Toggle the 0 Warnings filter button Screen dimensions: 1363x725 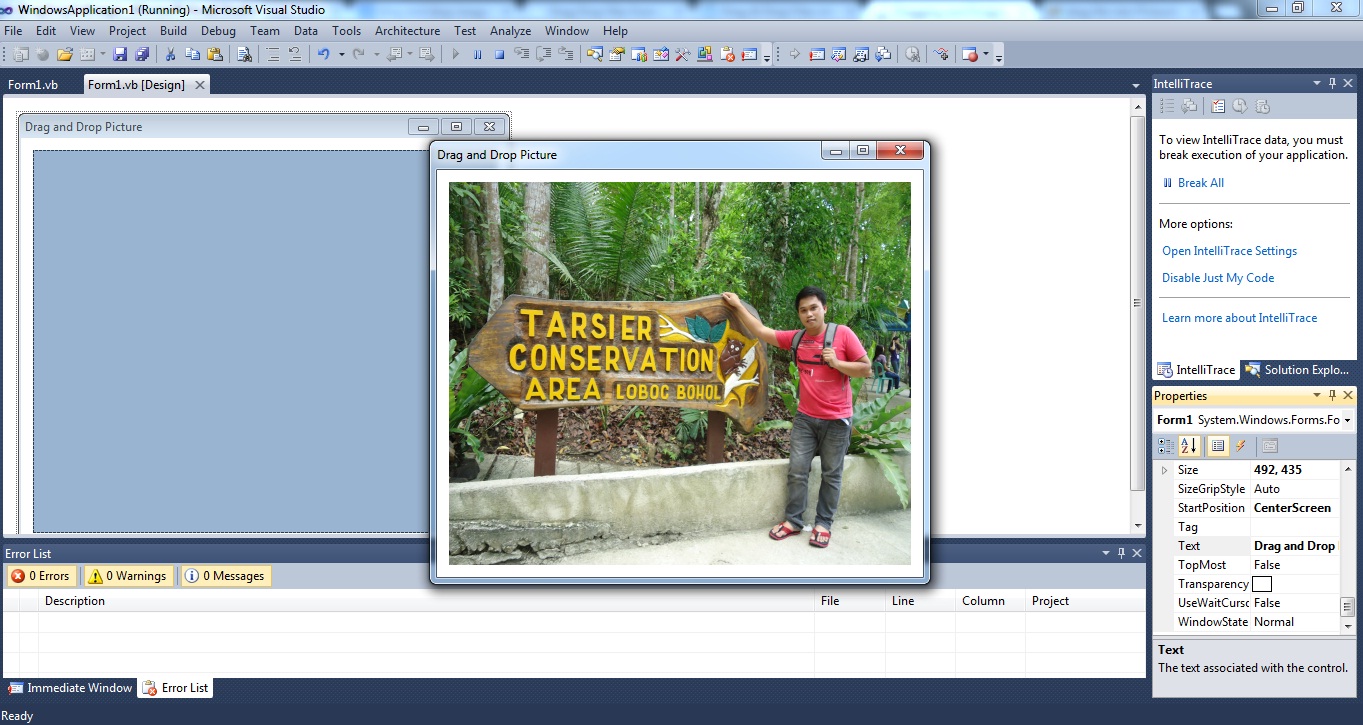[126, 576]
